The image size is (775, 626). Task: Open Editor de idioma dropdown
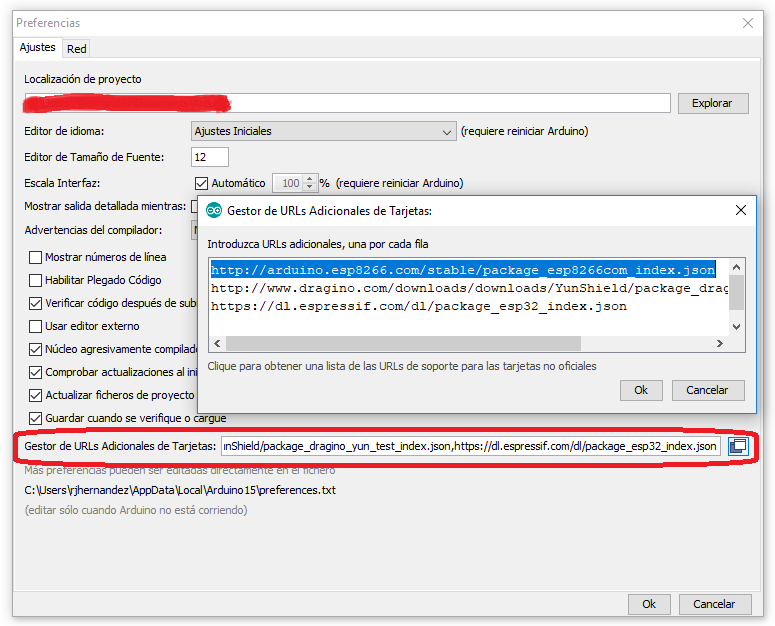[323, 131]
